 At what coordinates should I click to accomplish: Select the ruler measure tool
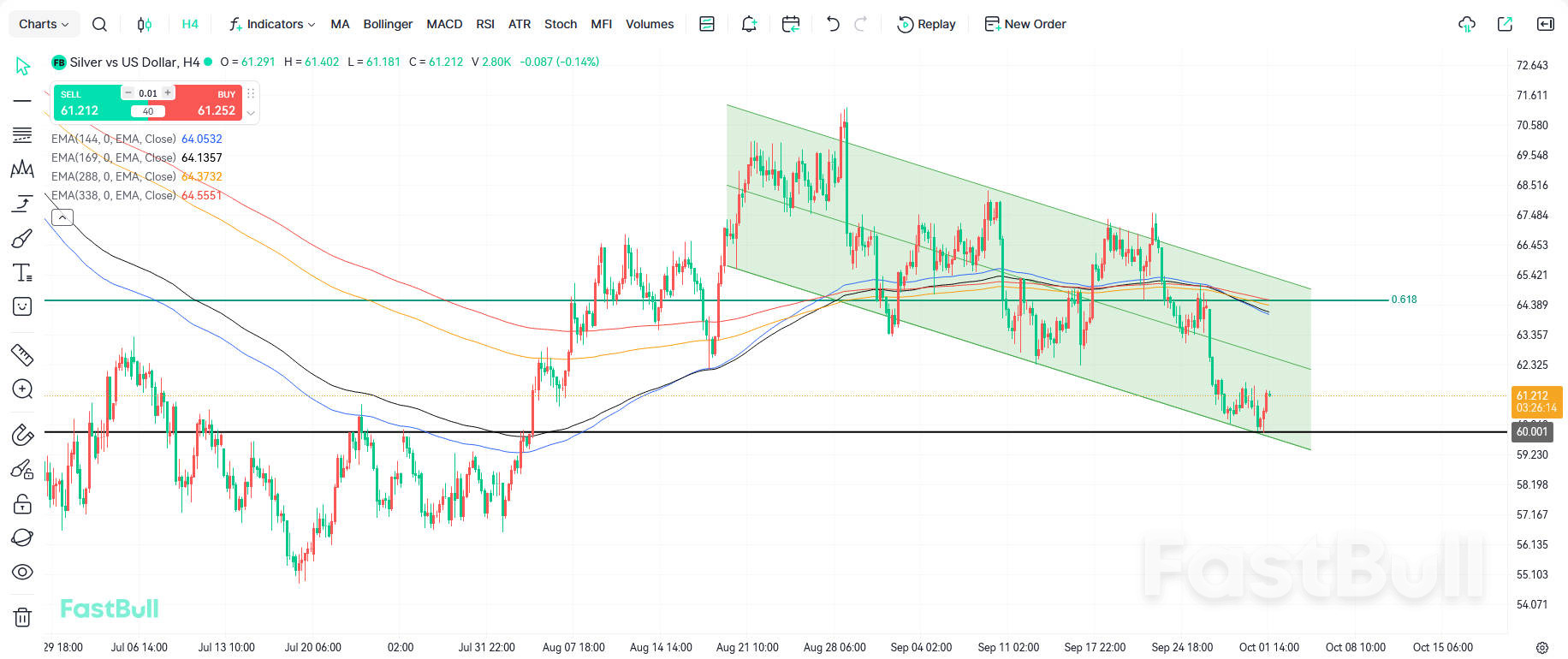23,354
